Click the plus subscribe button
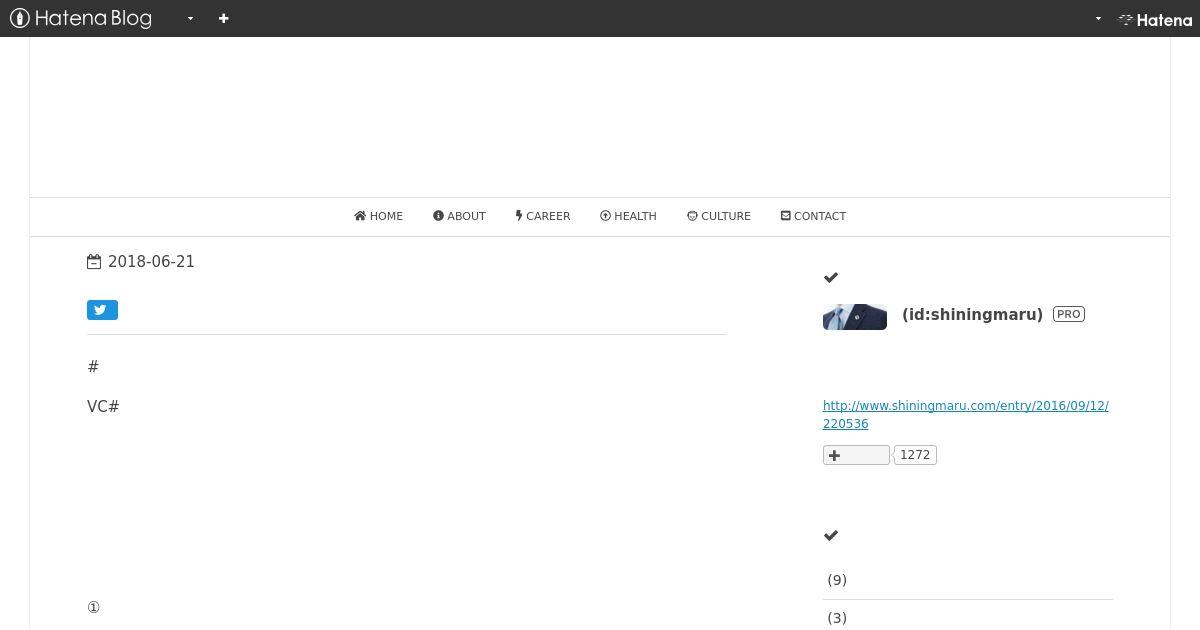The width and height of the screenshot is (1200, 630). click(x=856, y=455)
